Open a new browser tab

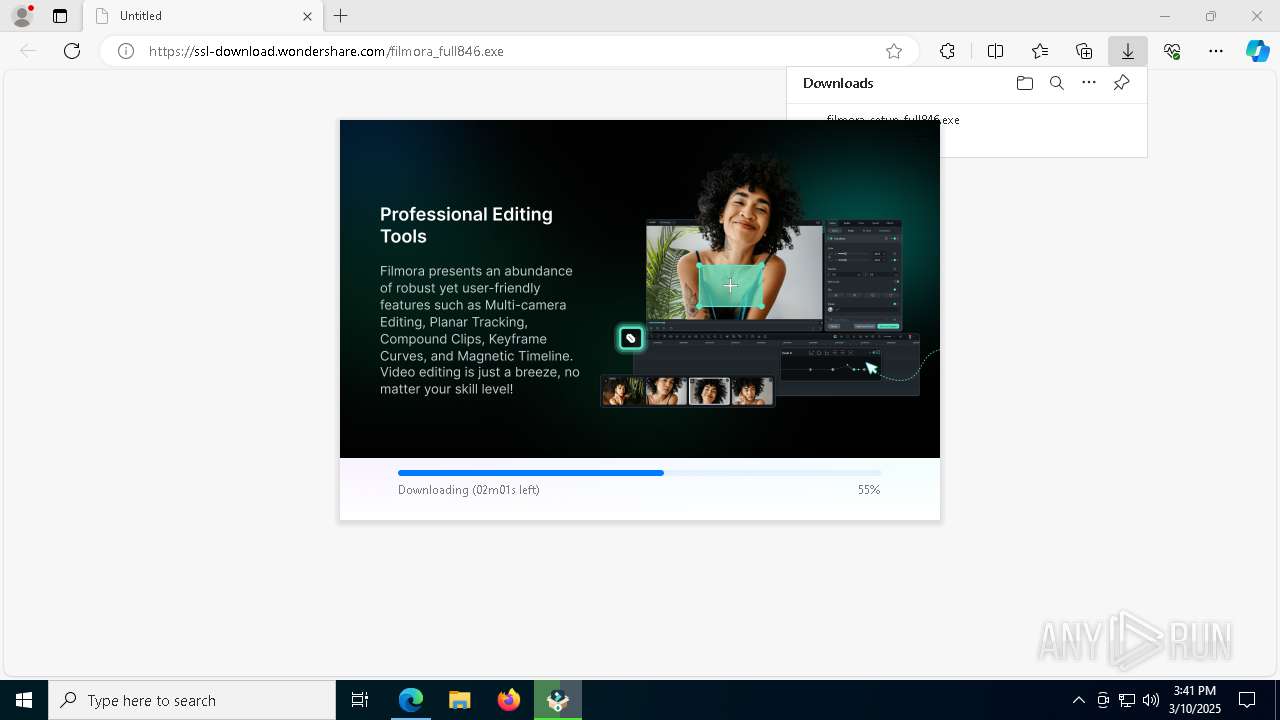(341, 16)
